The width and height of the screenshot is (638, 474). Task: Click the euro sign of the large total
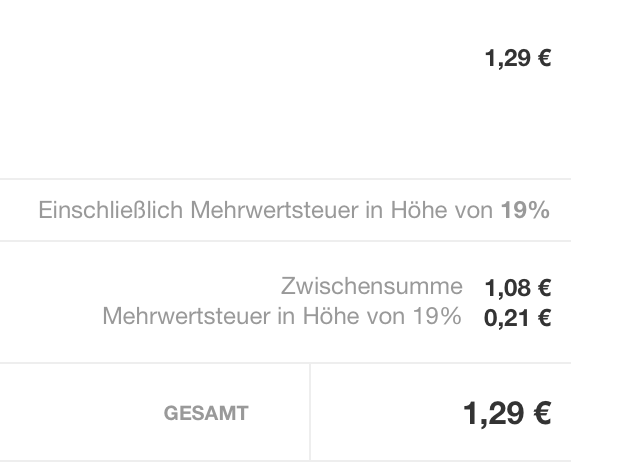tap(541, 413)
